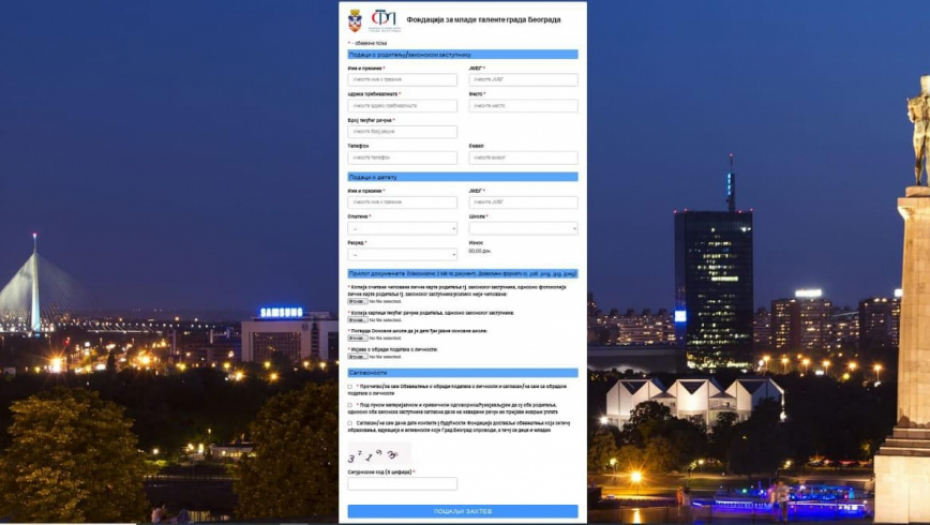Screen dimensions: 930x525
Task: Click Browse for the personal data processing statement
Action: [357, 356]
